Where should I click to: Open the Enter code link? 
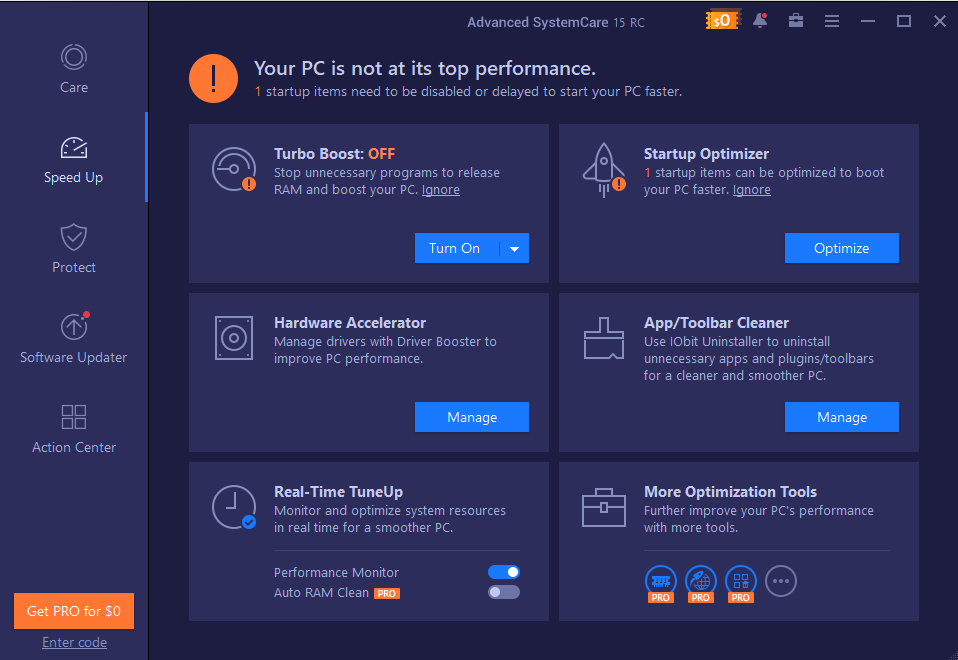coord(75,642)
